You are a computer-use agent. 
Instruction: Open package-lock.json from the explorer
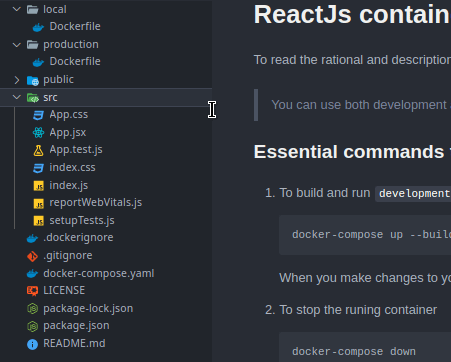[x=88, y=309]
